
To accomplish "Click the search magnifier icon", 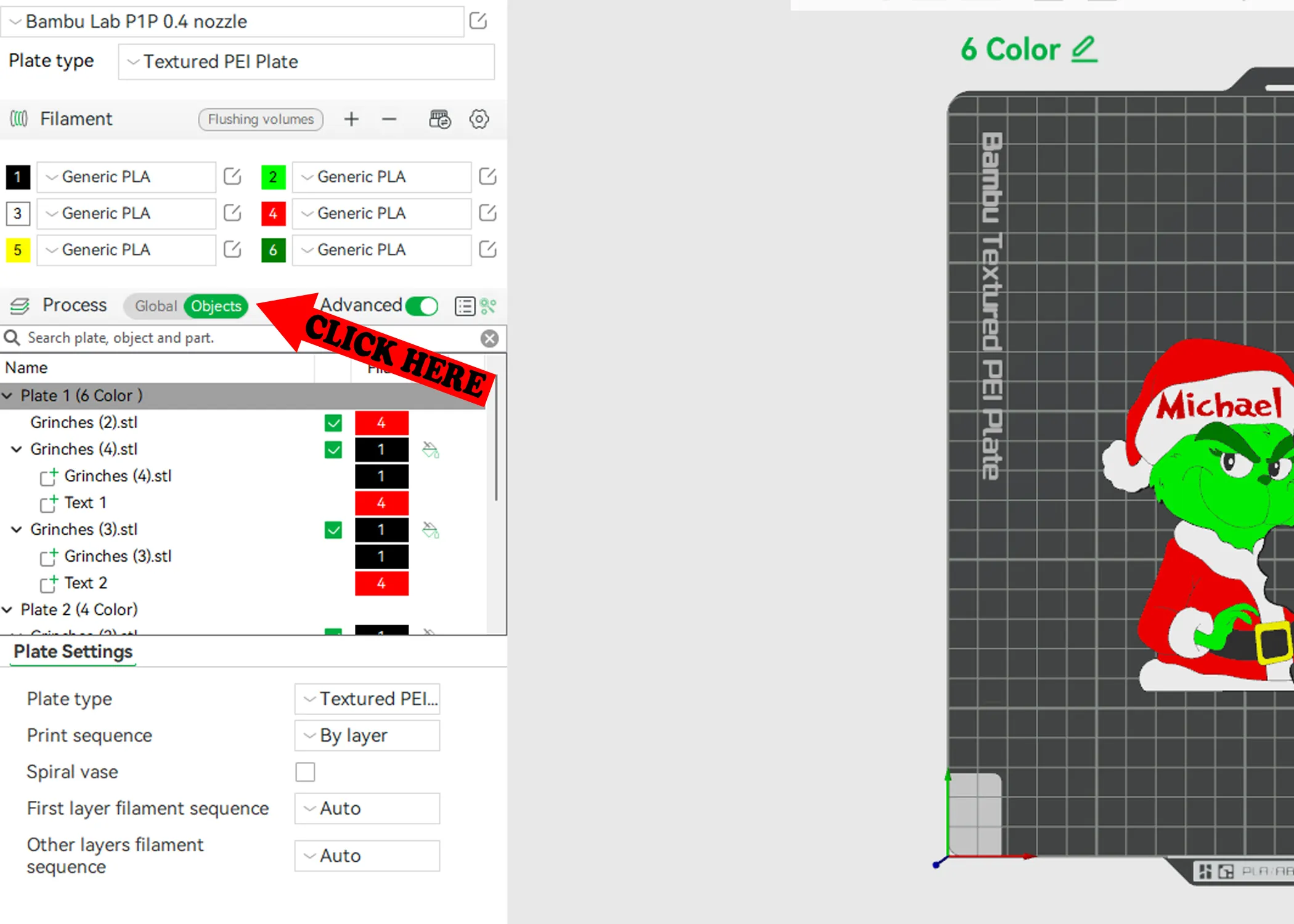I will tap(12, 338).
